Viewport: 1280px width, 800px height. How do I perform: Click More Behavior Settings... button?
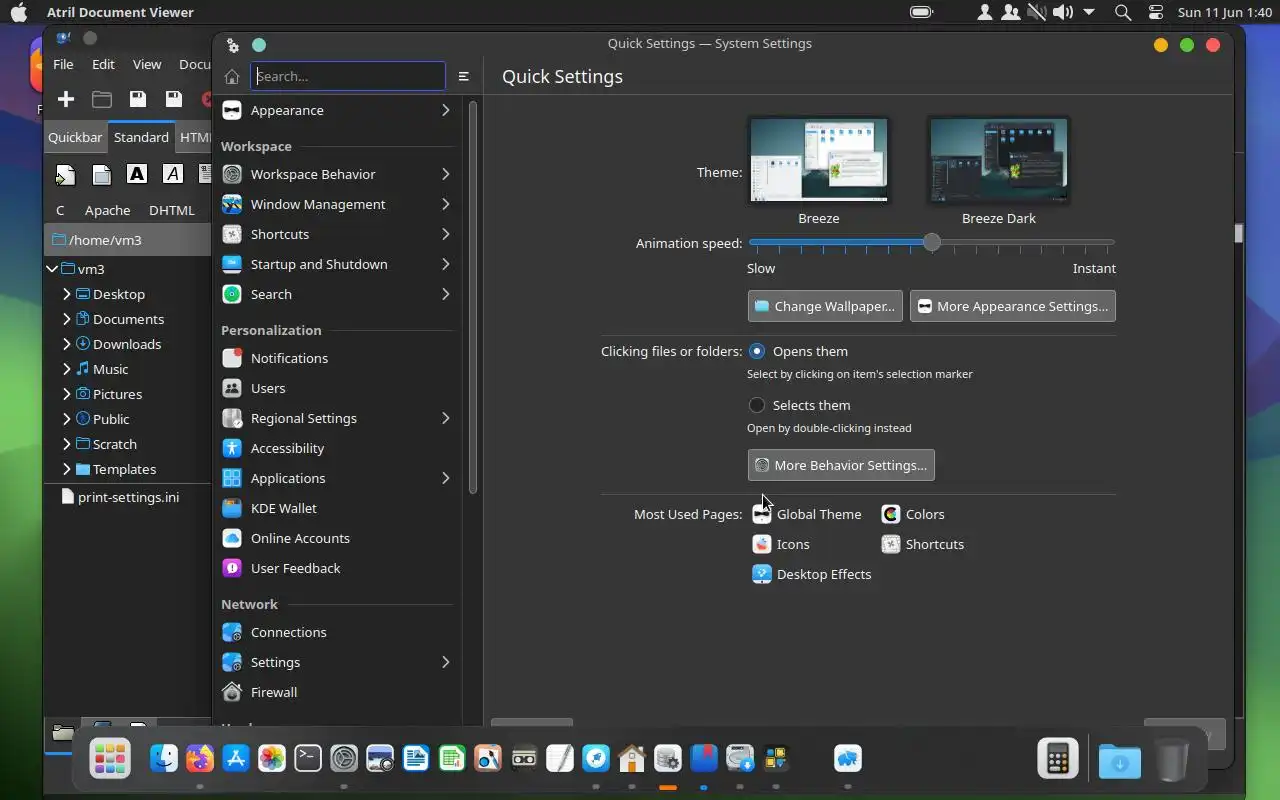(841, 465)
